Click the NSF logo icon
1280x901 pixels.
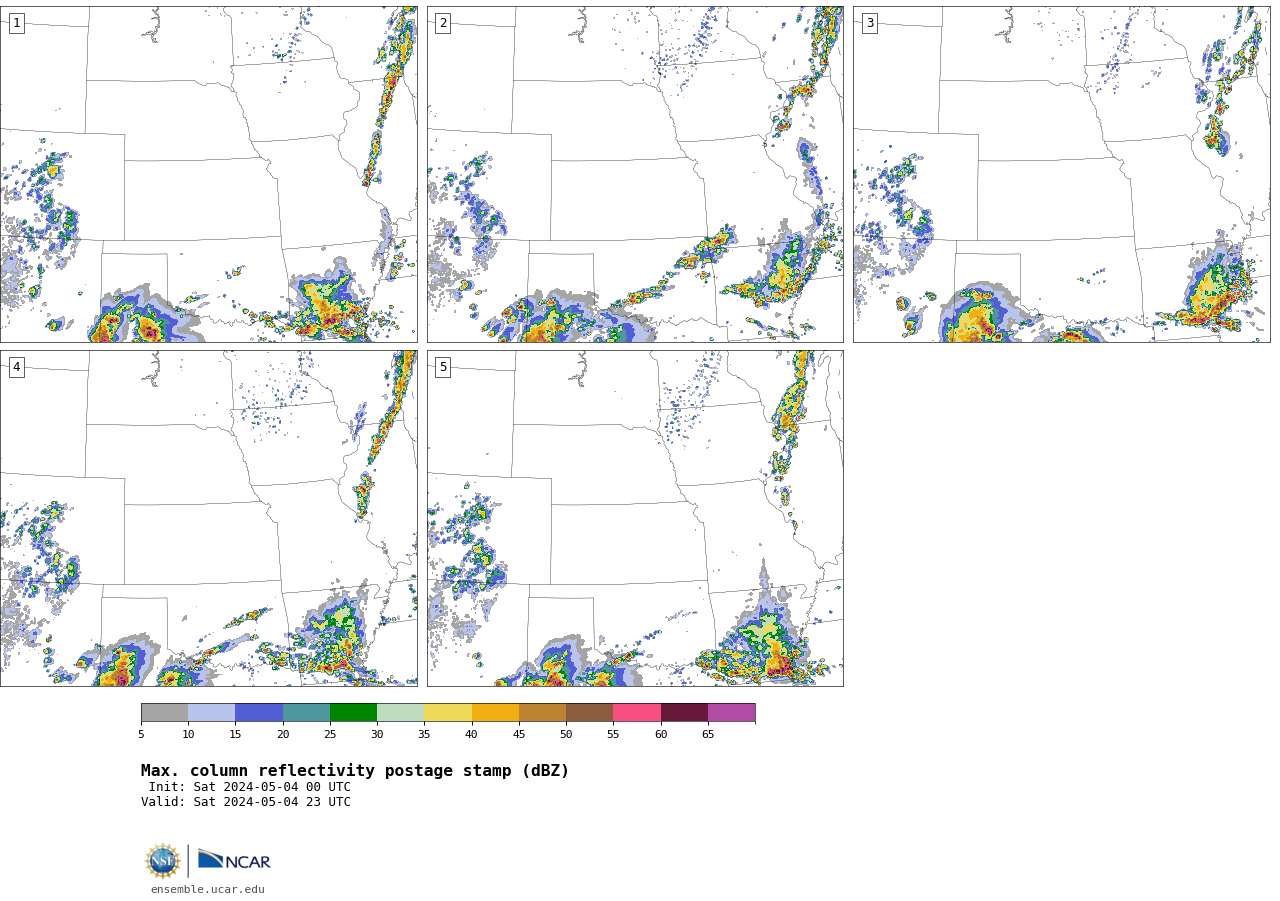[163, 861]
